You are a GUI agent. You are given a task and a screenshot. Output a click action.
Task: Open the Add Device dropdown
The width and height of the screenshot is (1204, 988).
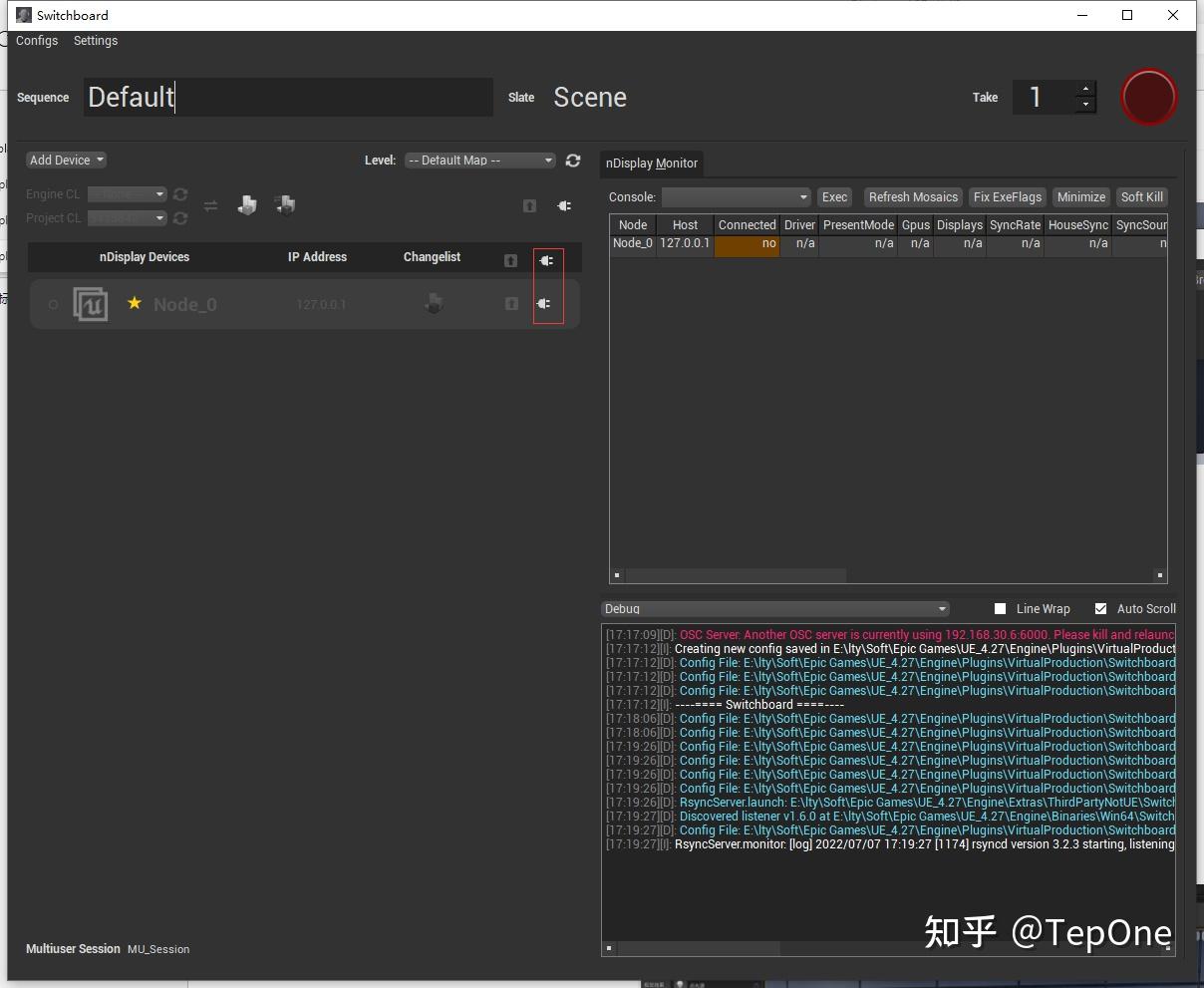66,160
